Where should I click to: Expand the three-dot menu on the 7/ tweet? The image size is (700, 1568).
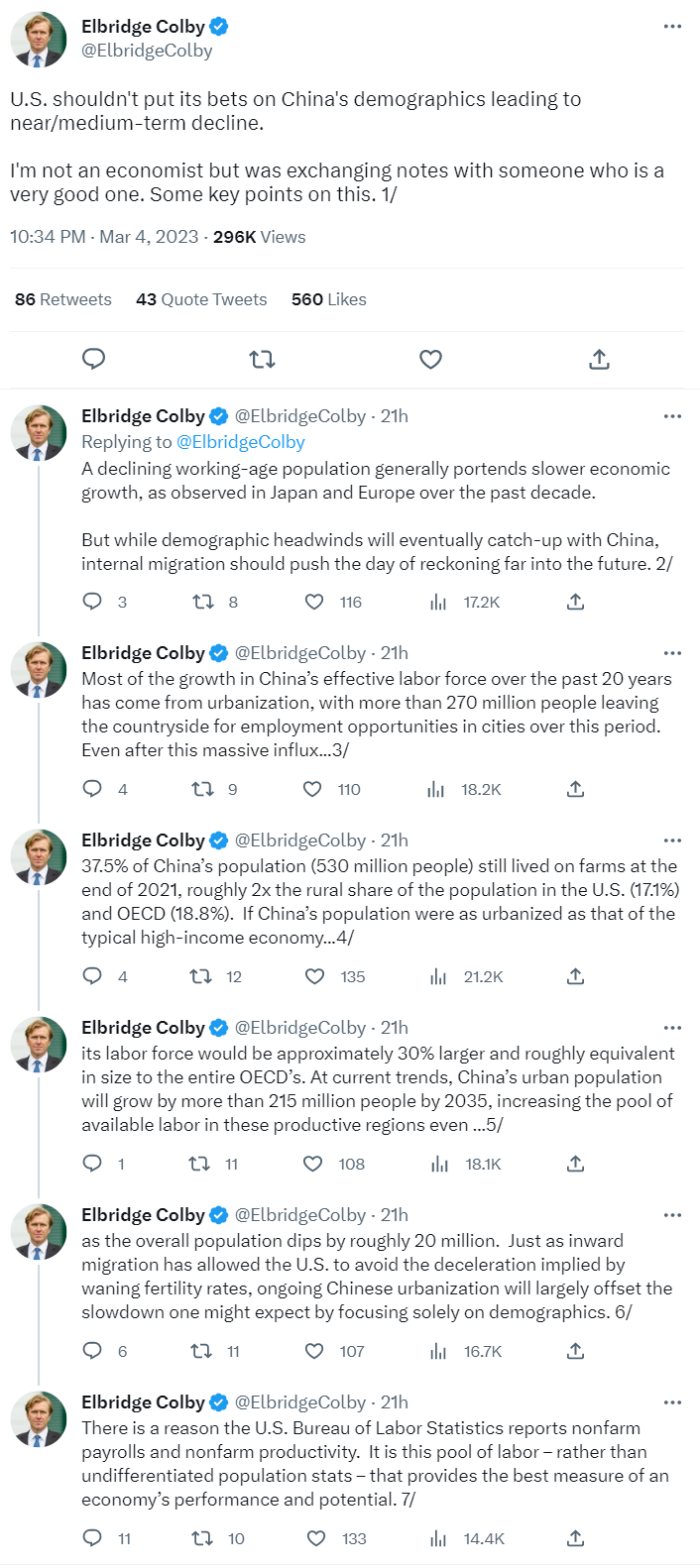tap(672, 1402)
